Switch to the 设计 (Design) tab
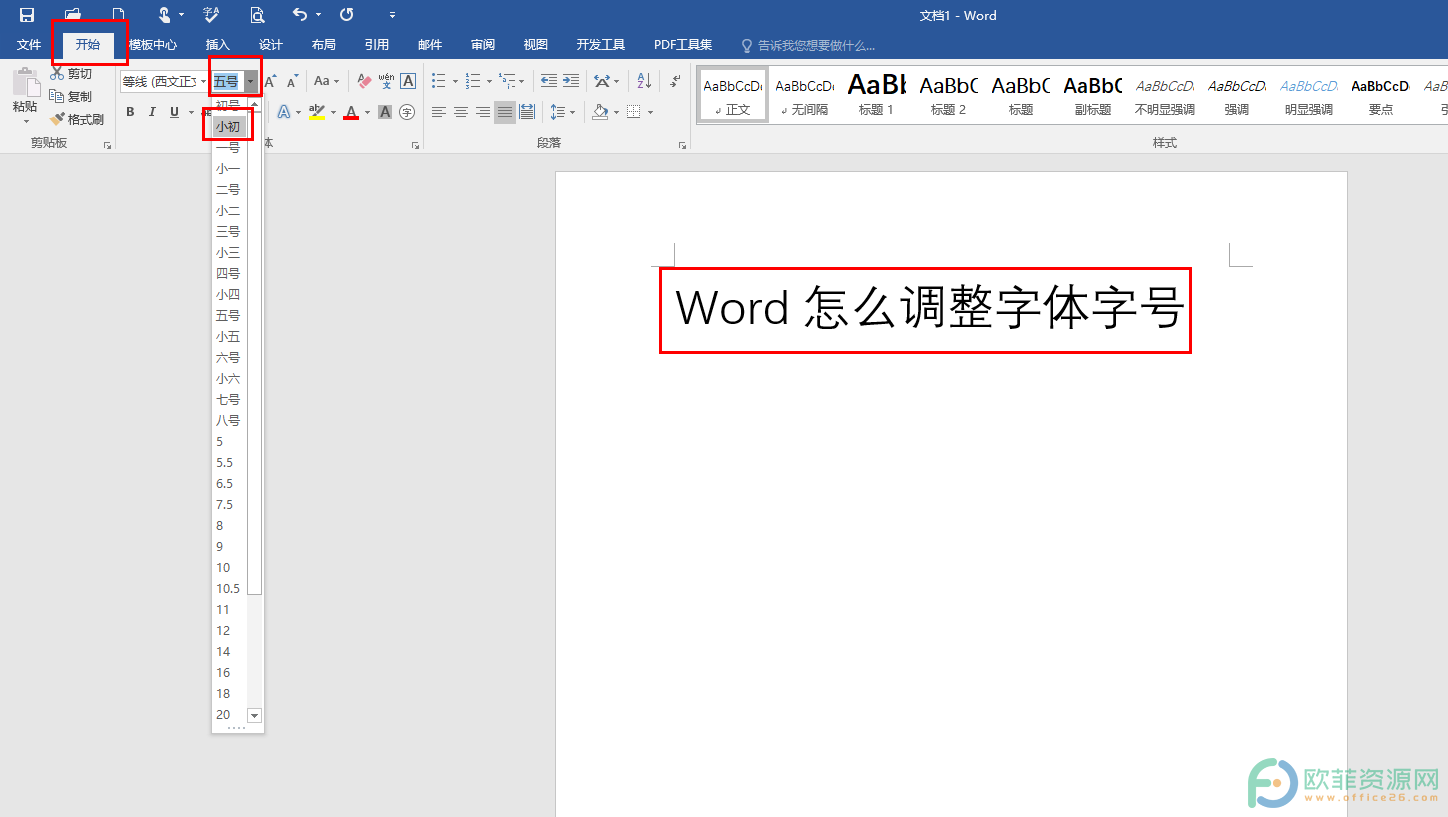1448x817 pixels. pyautogui.click(x=271, y=45)
